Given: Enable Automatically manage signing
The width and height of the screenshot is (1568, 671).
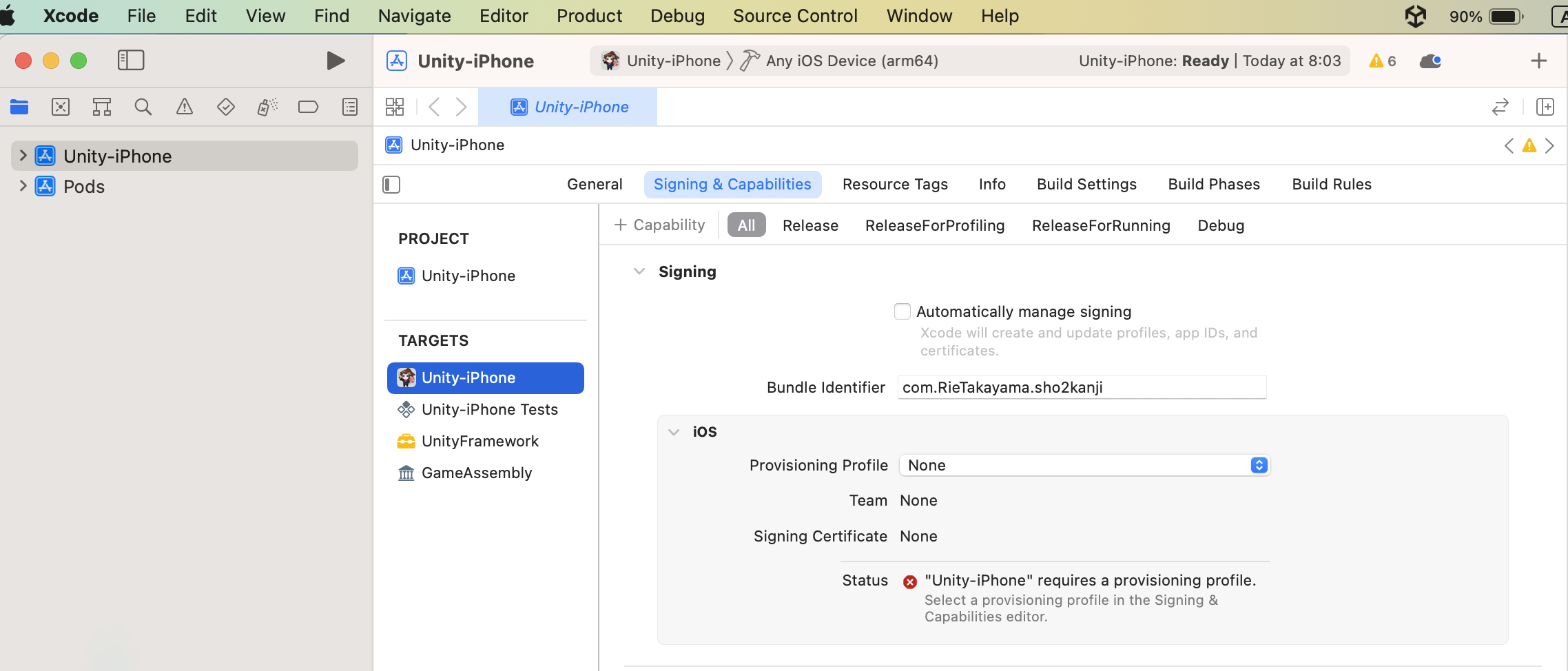Looking at the screenshot, I should (x=902, y=311).
